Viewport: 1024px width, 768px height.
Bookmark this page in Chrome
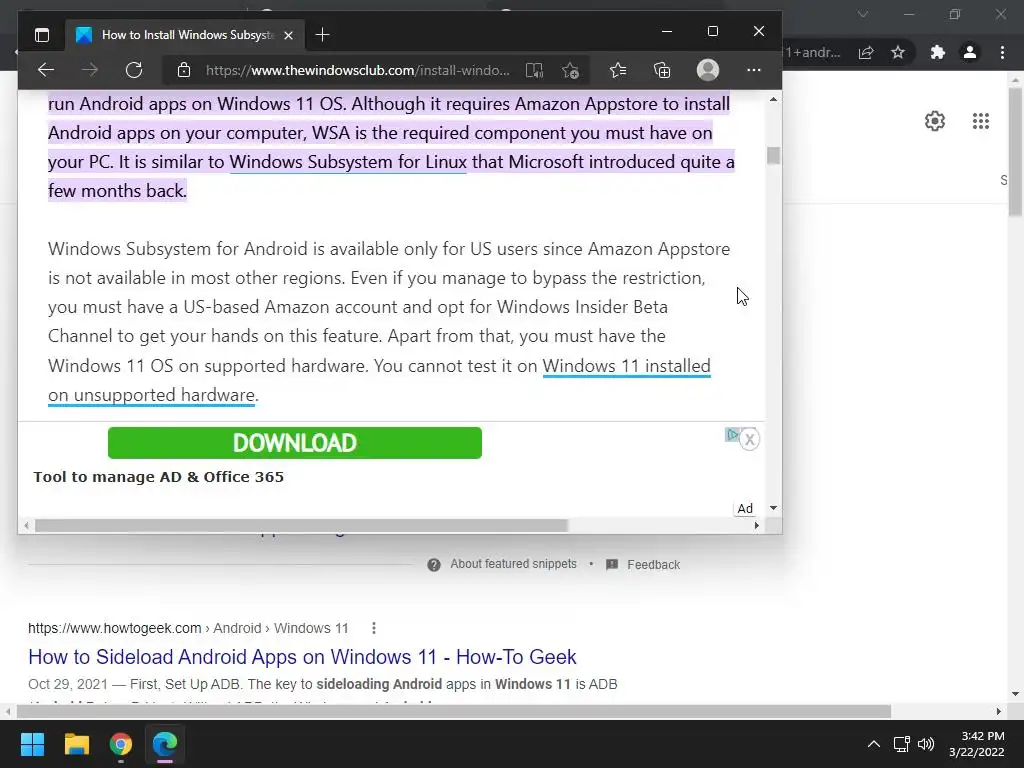[x=898, y=52]
